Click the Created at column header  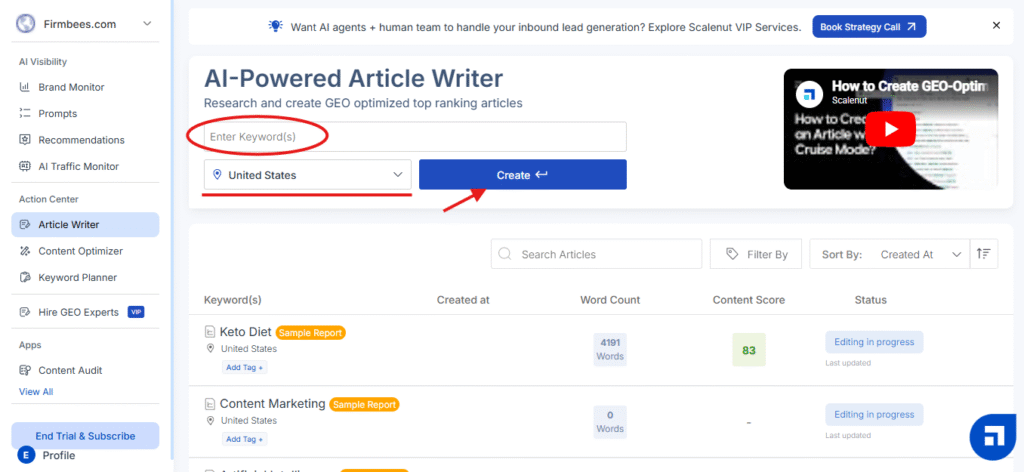coord(463,300)
